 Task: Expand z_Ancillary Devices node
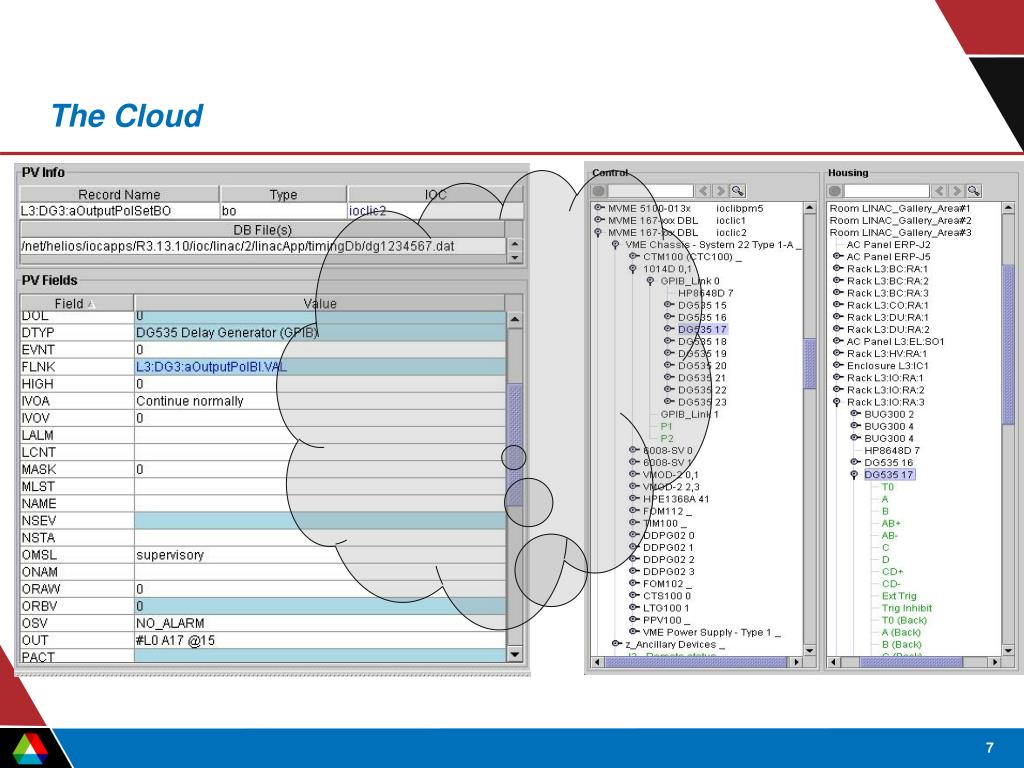[615, 644]
